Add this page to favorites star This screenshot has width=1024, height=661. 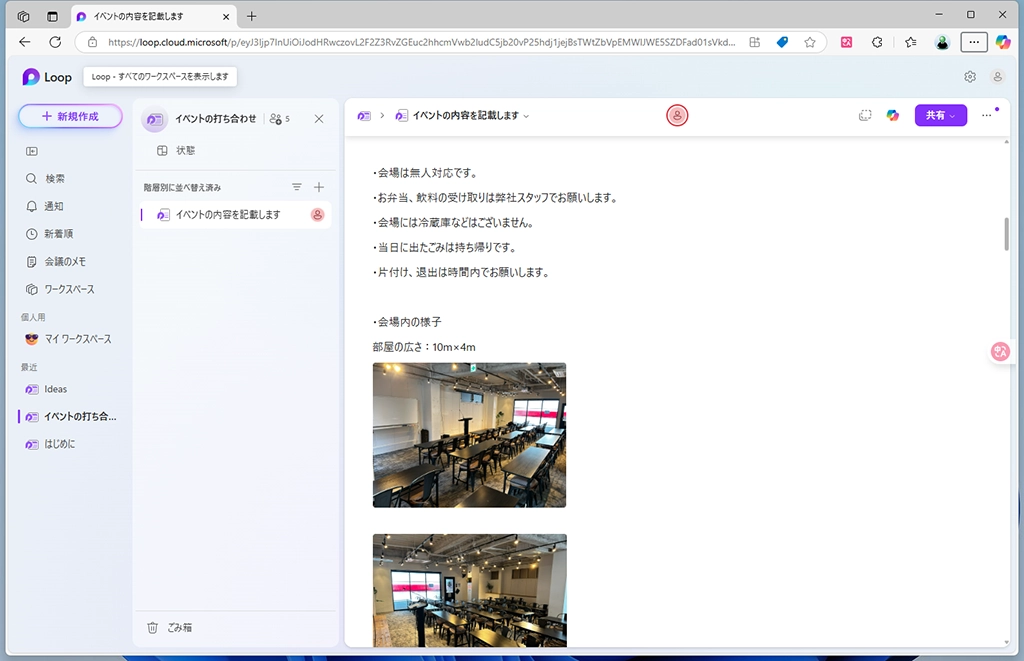(810, 42)
